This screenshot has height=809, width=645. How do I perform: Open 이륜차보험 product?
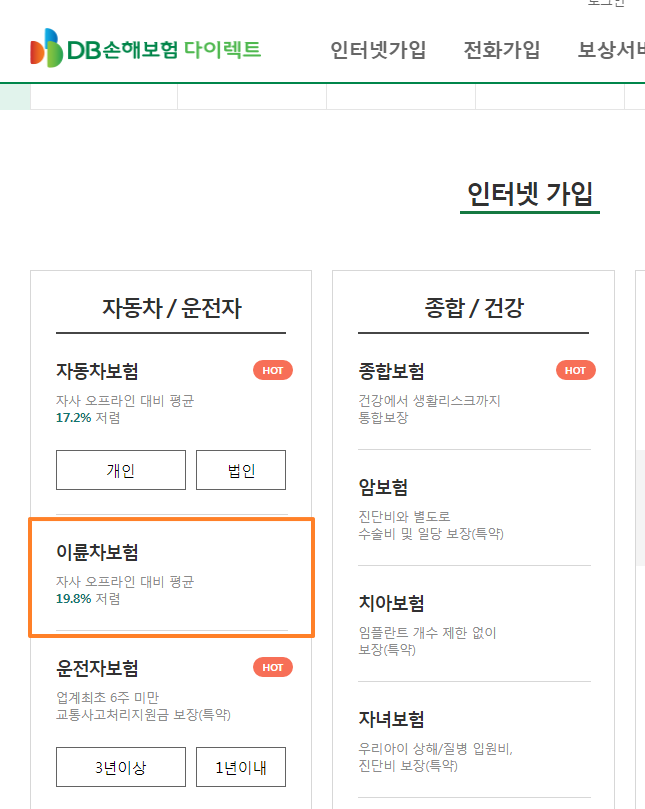click(x=97, y=552)
